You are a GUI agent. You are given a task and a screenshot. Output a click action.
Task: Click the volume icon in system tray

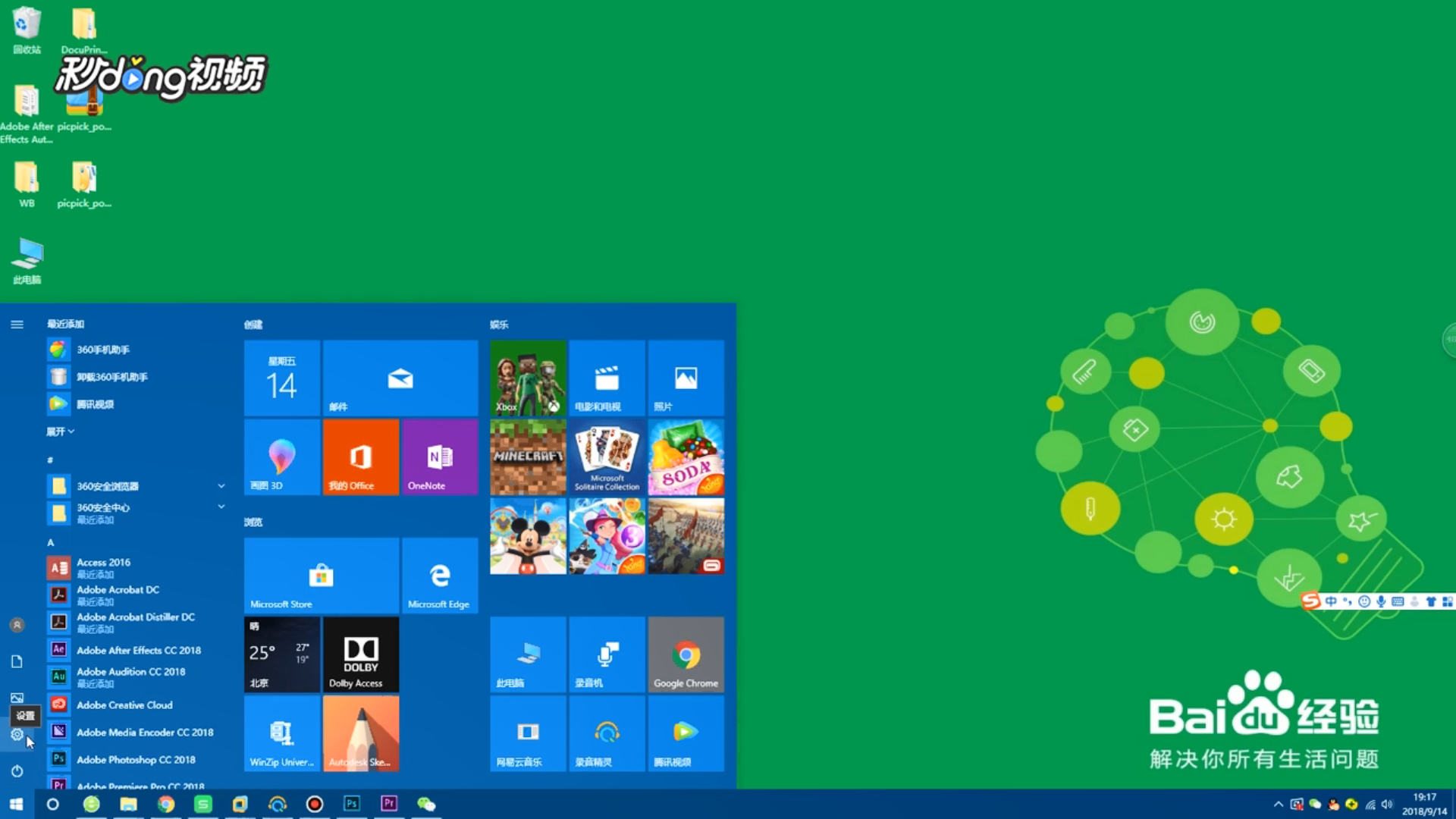point(1388,805)
